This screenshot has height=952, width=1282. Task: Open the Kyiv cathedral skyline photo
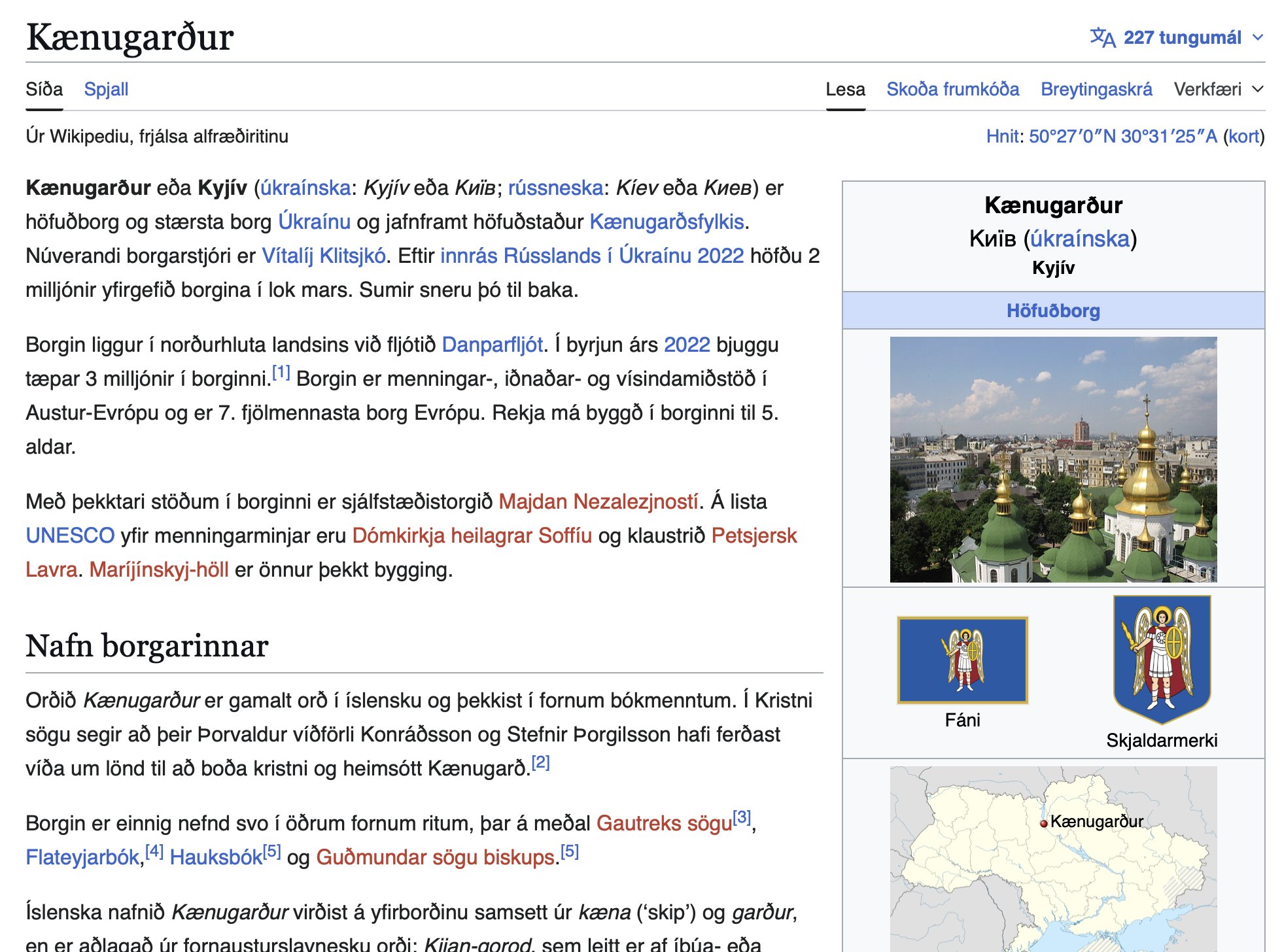pos(1053,459)
